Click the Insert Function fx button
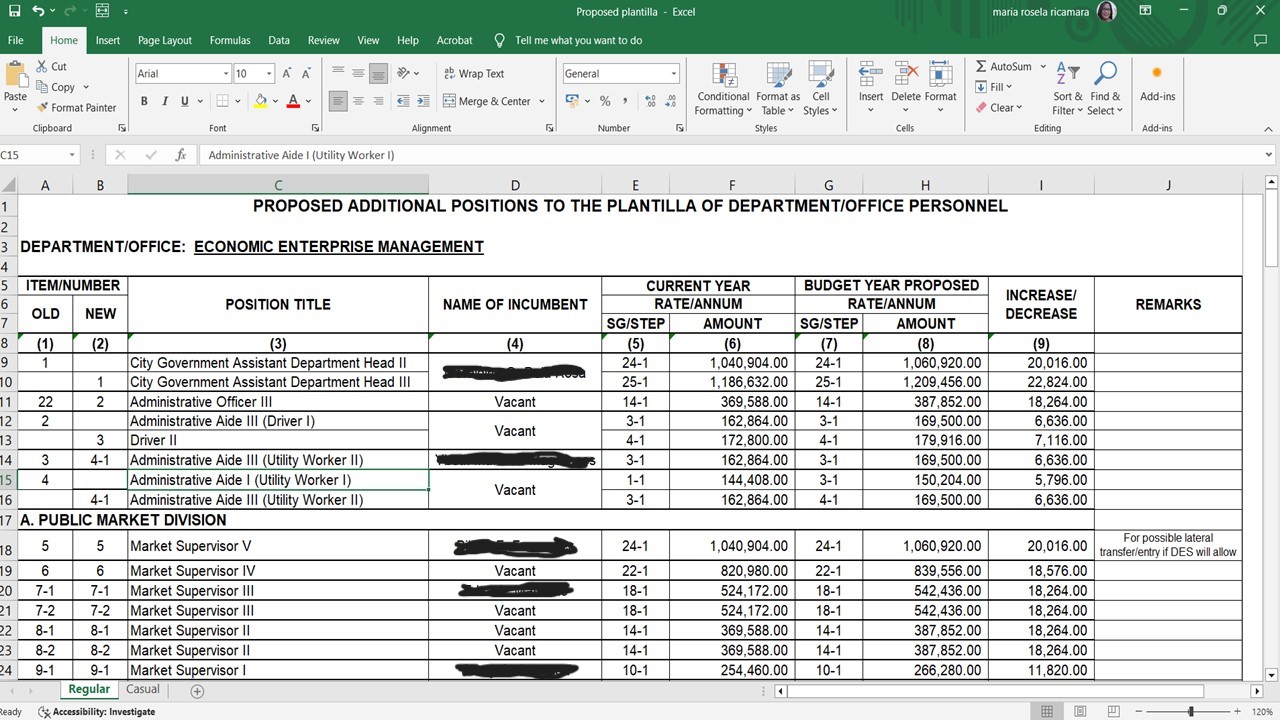 (181, 155)
